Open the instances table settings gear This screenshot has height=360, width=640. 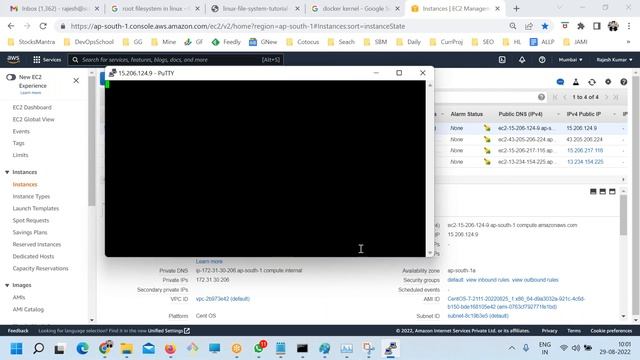click(608, 82)
